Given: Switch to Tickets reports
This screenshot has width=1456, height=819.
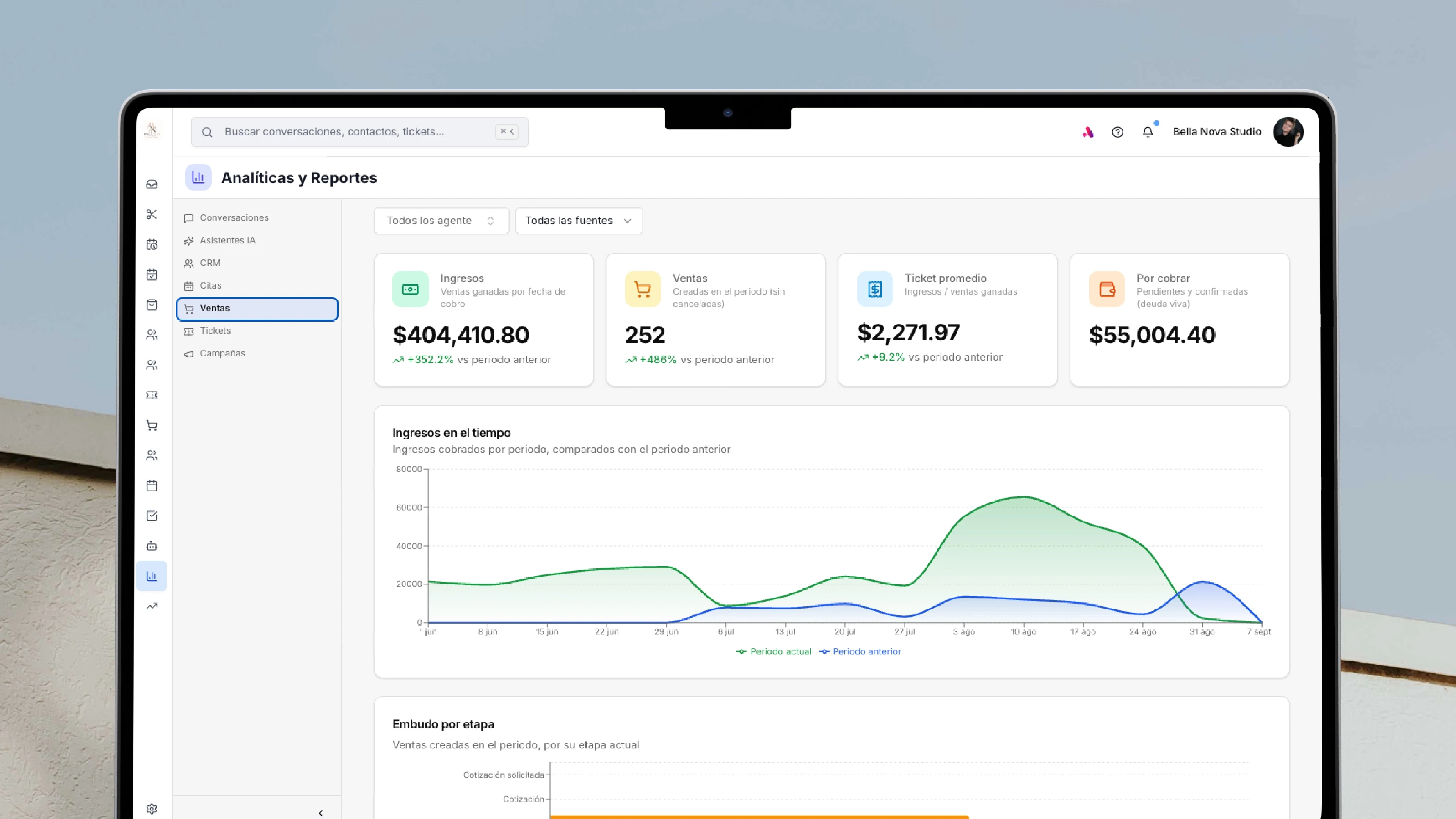Looking at the screenshot, I should (257, 331).
